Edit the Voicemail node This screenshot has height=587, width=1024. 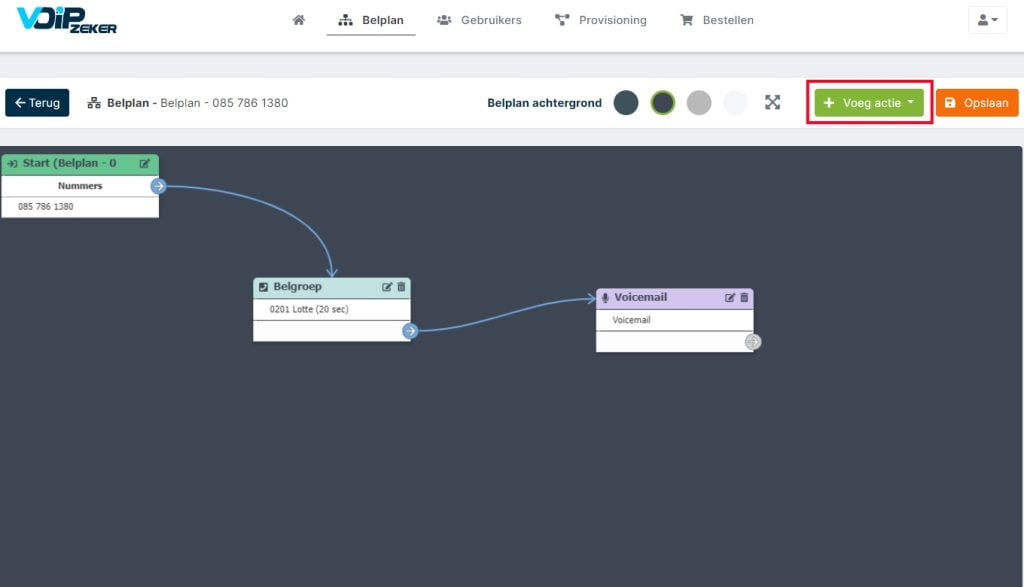click(729, 298)
